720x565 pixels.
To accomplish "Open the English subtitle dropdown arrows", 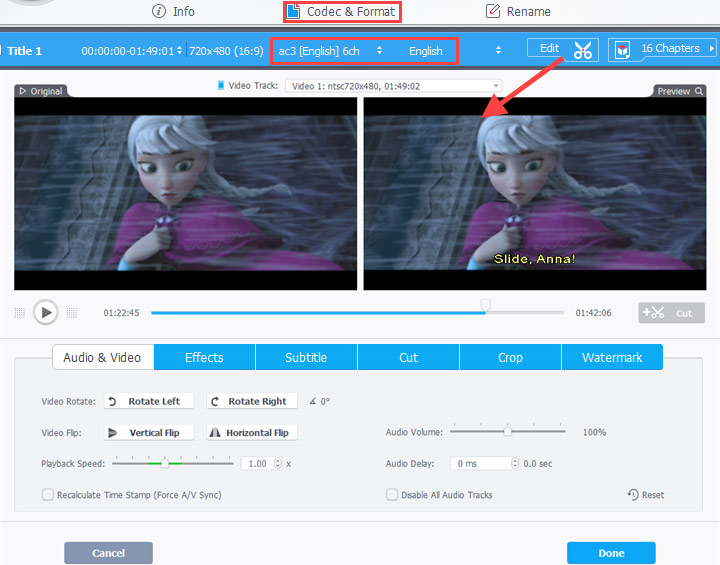I will [x=498, y=51].
